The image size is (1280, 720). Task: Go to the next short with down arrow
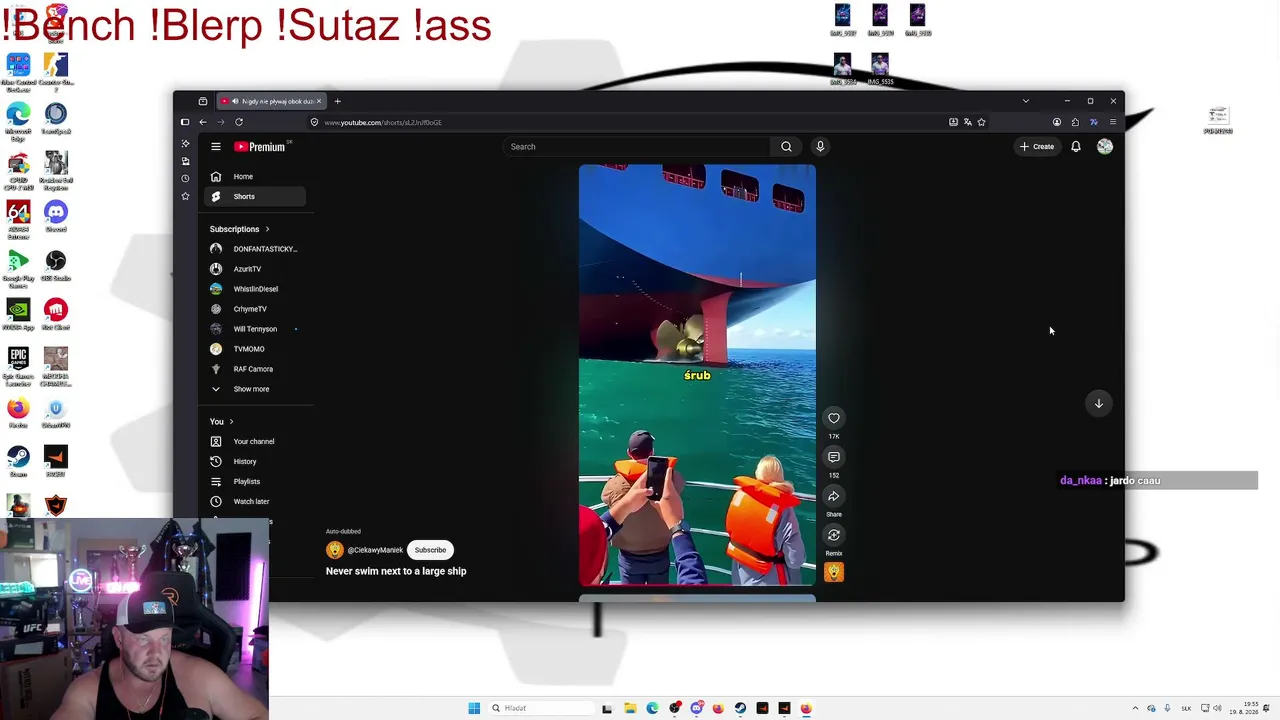coord(1098,403)
